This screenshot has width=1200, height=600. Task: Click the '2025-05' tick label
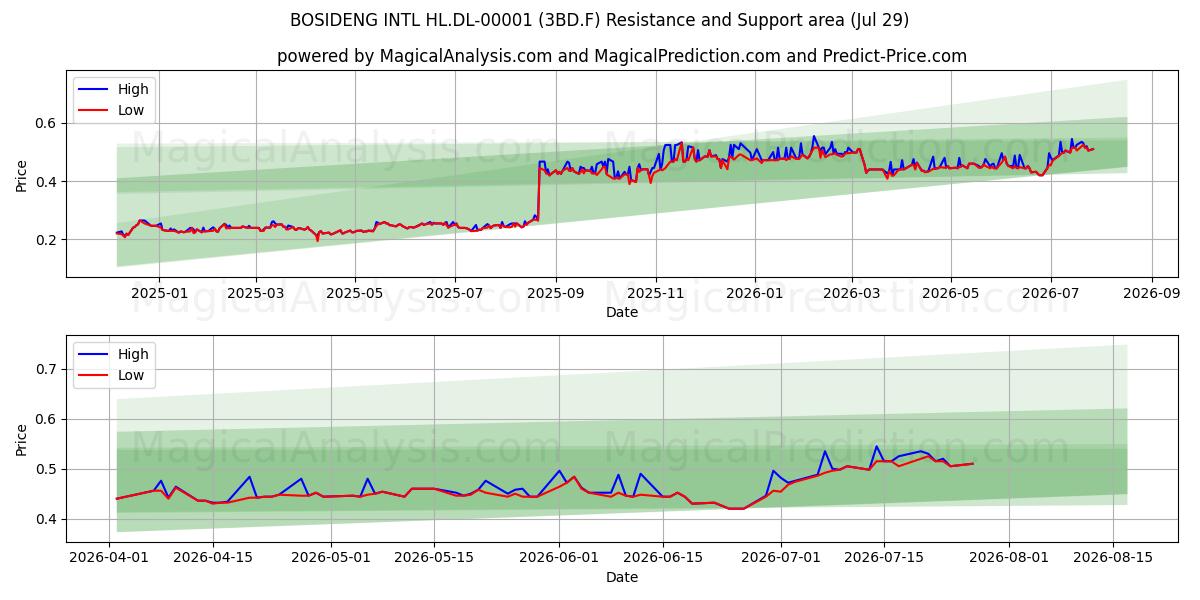pos(355,293)
